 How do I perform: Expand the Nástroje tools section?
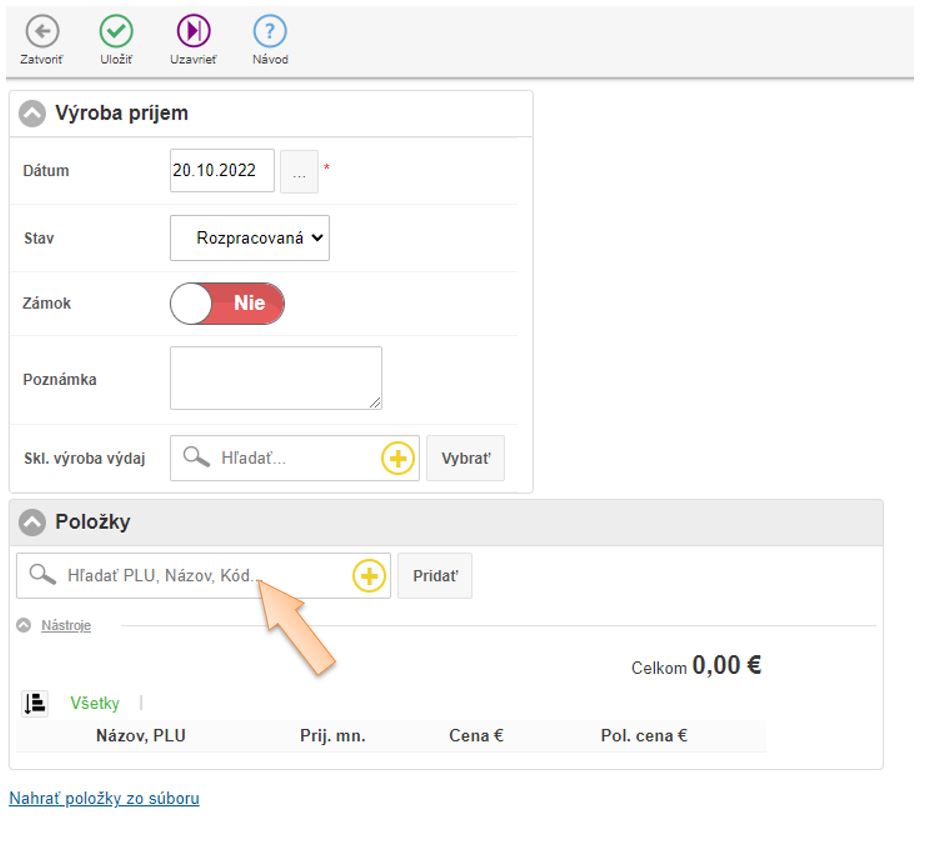[x=65, y=625]
